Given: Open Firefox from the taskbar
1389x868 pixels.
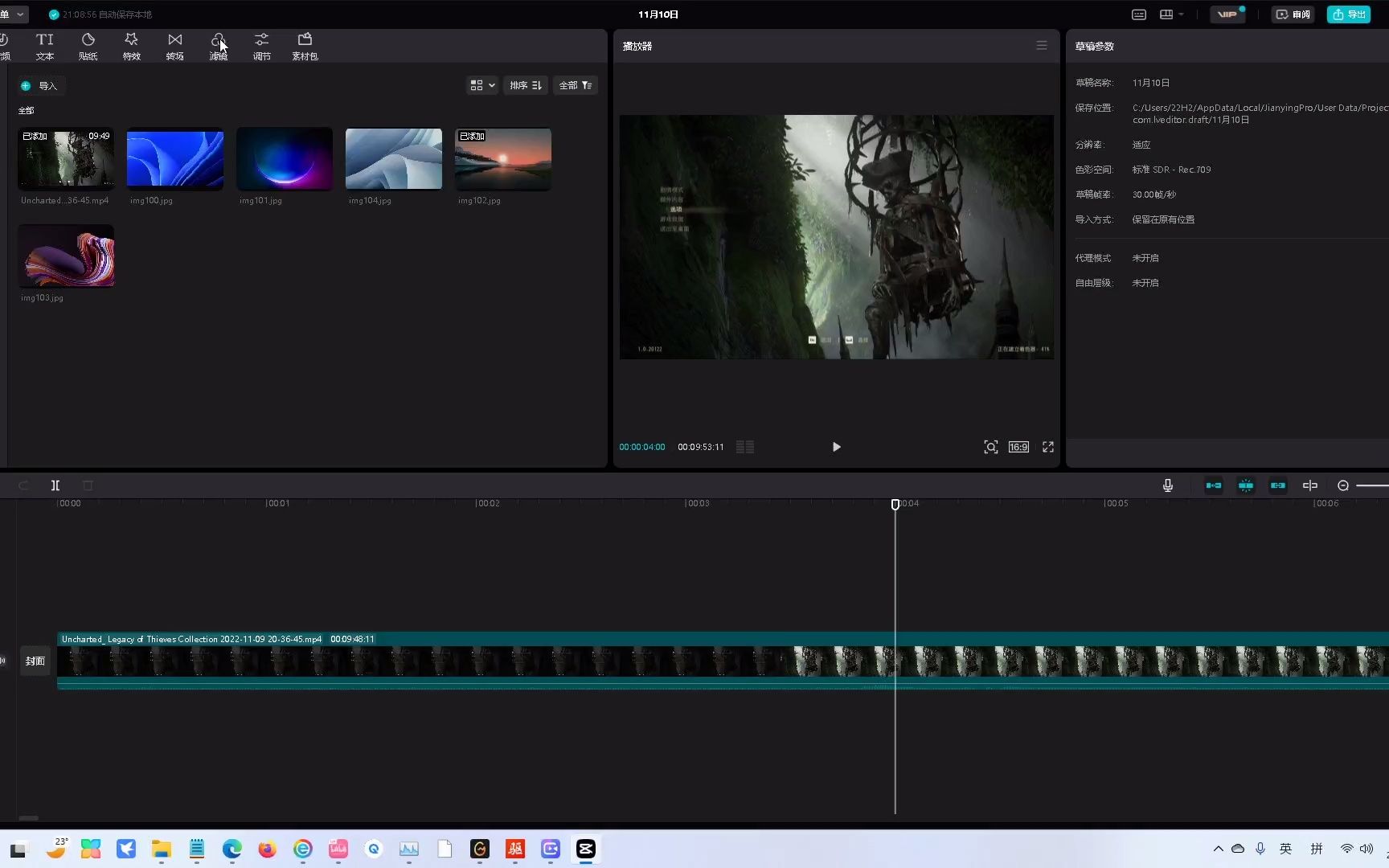Looking at the screenshot, I should pos(268,849).
